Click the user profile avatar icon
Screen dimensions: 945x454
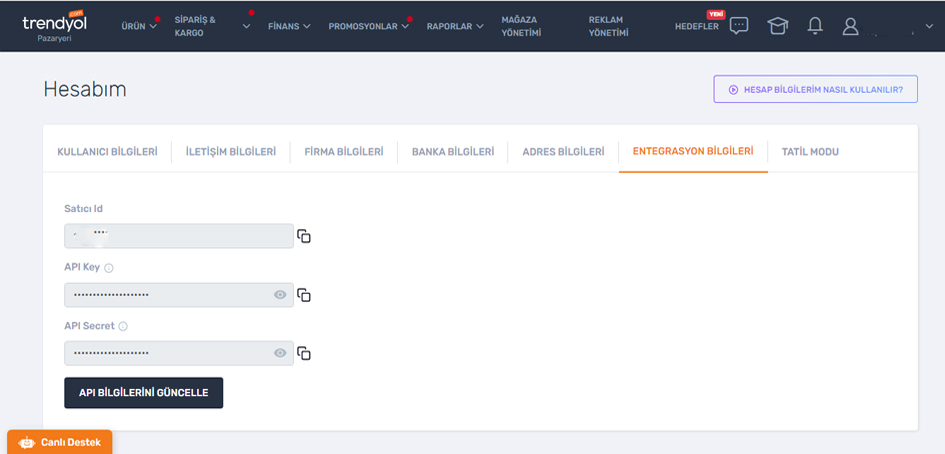coord(850,26)
